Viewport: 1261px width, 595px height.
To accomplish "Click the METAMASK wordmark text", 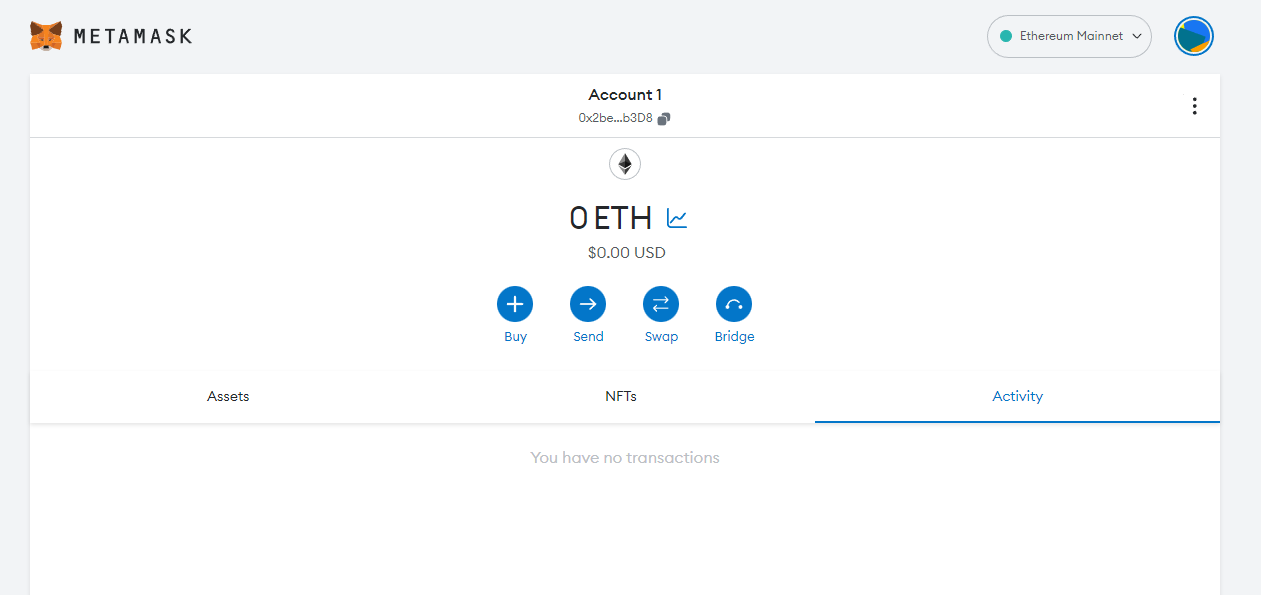I will click(x=132, y=37).
